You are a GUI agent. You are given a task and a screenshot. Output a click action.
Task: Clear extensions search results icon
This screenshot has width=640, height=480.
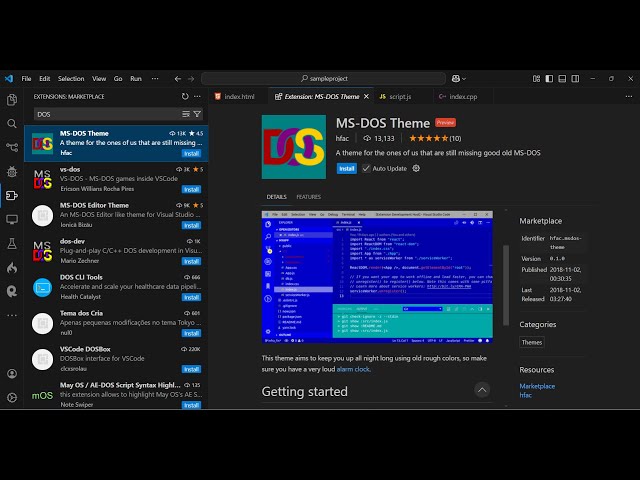tap(186, 114)
